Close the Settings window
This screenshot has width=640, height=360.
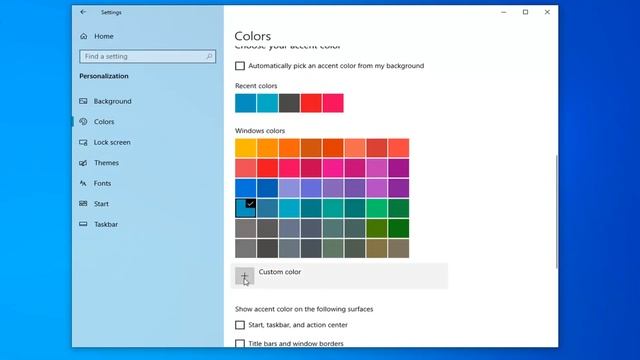click(x=547, y=12)
